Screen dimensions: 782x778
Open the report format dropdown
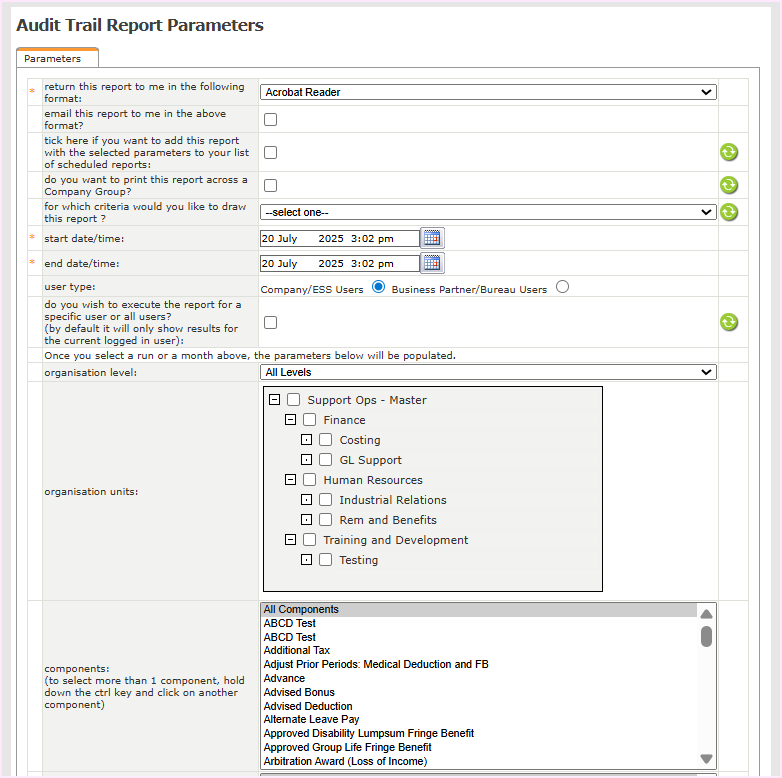[488, 92]
